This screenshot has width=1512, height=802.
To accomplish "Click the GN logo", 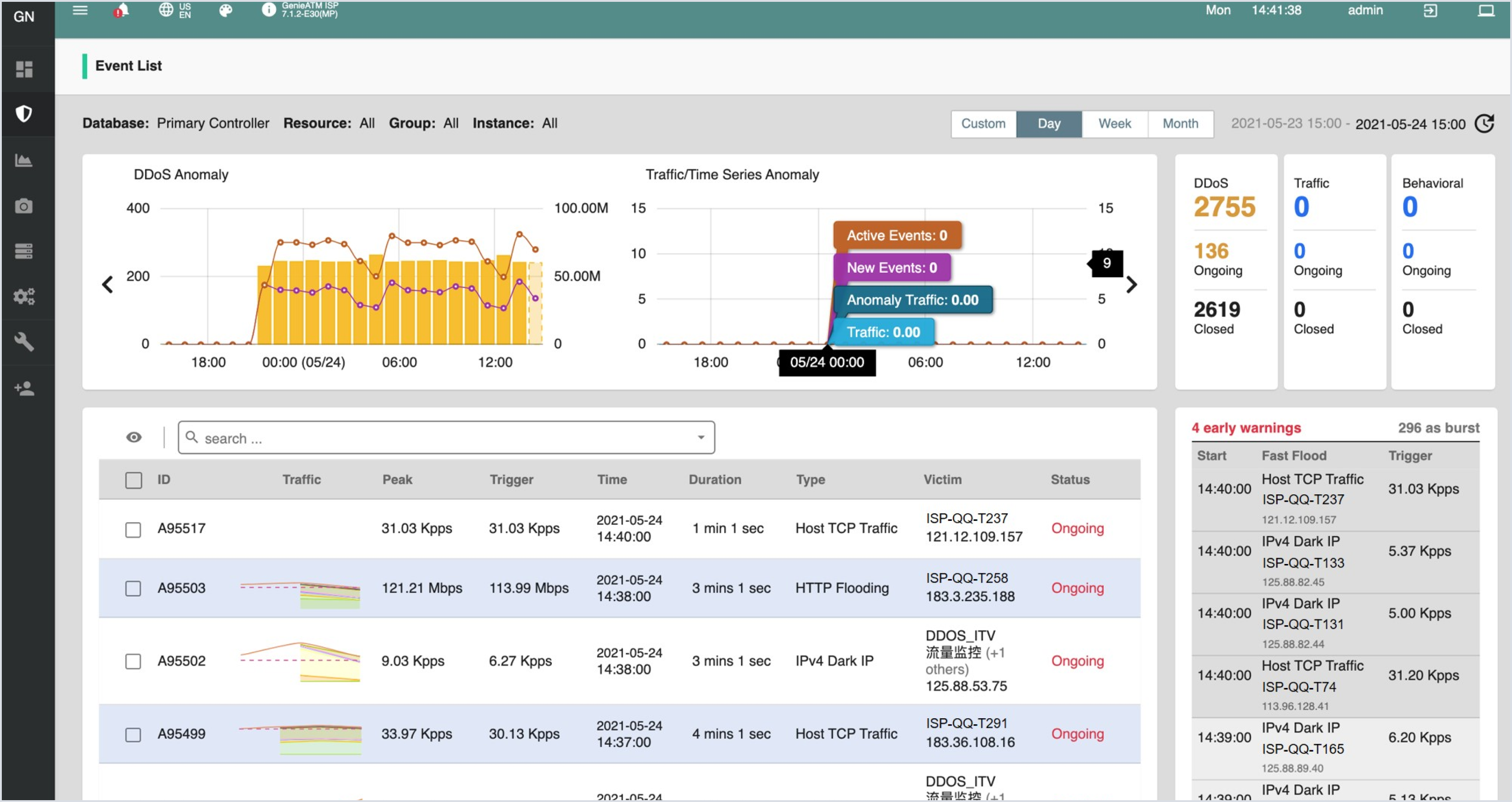I will [x=24, y=16].
